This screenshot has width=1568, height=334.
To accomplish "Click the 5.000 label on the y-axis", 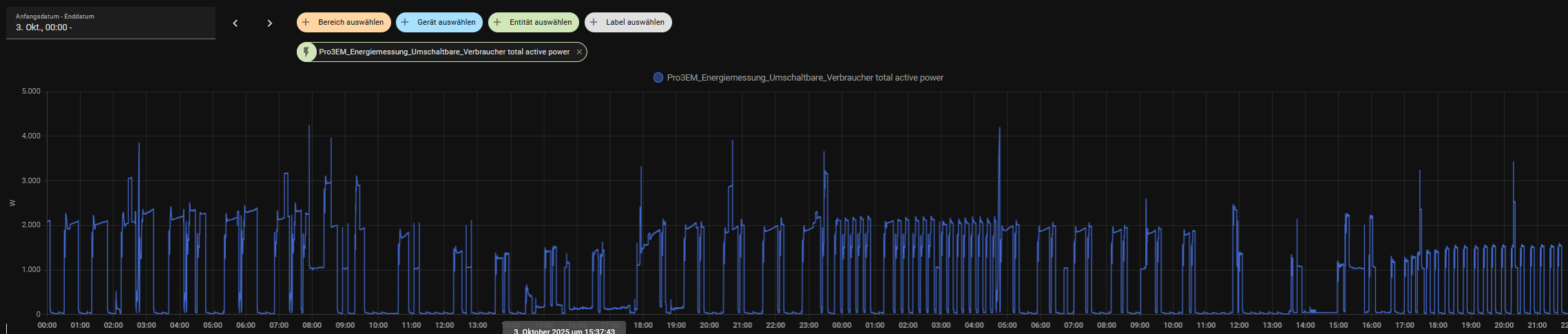I will click(x=31, y=92).
